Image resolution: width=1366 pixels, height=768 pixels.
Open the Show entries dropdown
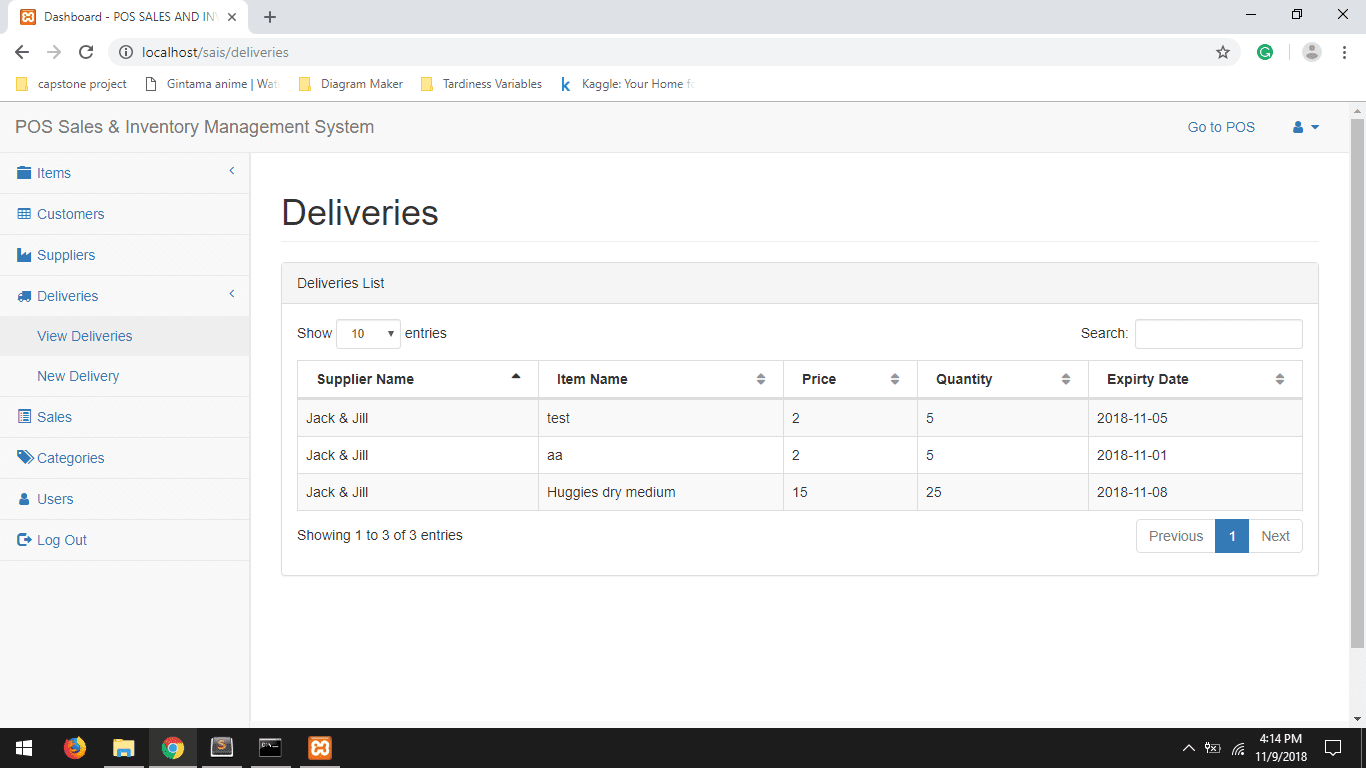tap(368, 333)
